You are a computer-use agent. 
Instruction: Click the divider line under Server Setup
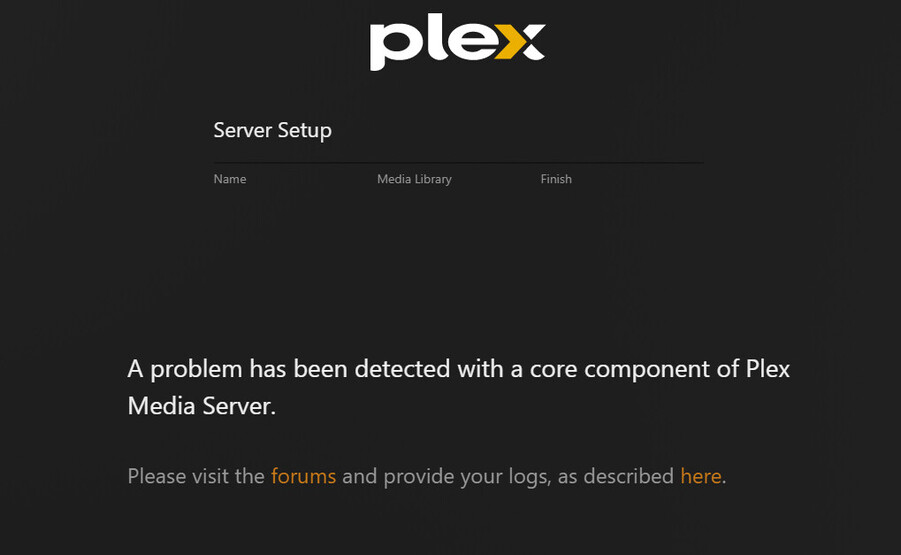(x=459, y=163)
